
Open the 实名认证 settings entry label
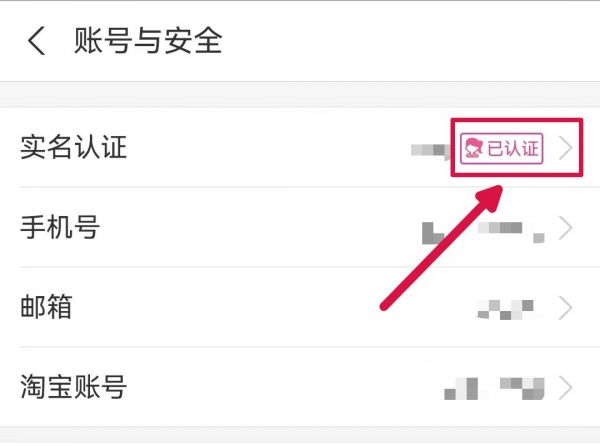(73, 147)
